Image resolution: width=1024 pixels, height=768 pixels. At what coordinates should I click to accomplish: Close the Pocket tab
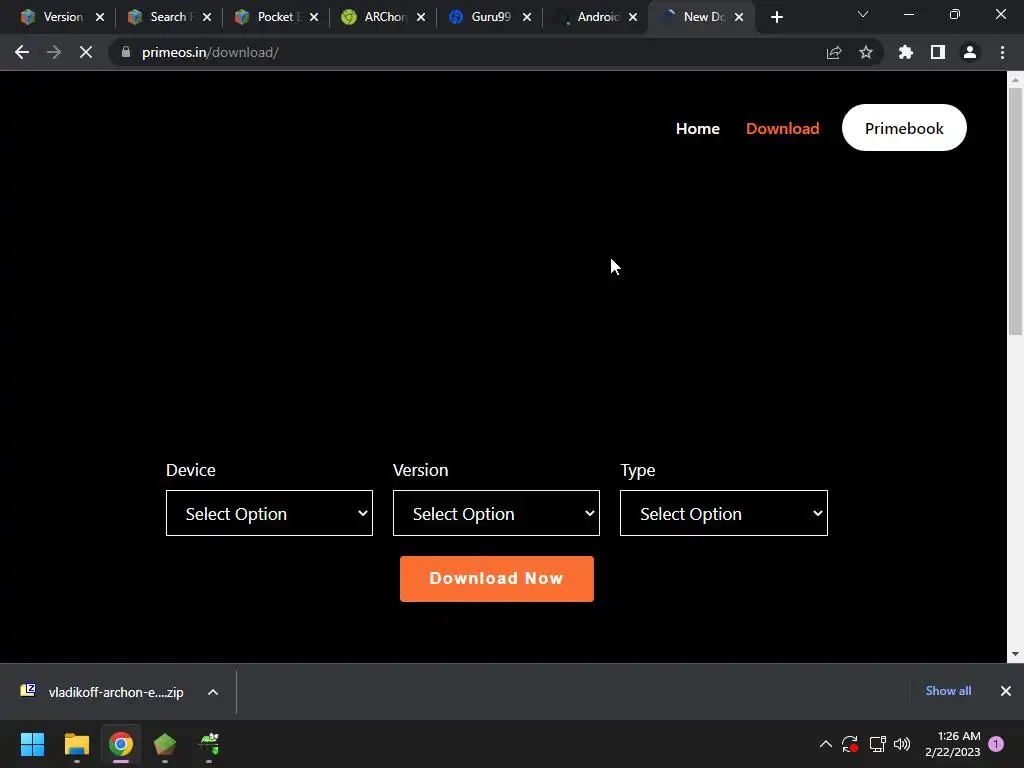pyautogui.click(x=314, y=17)
